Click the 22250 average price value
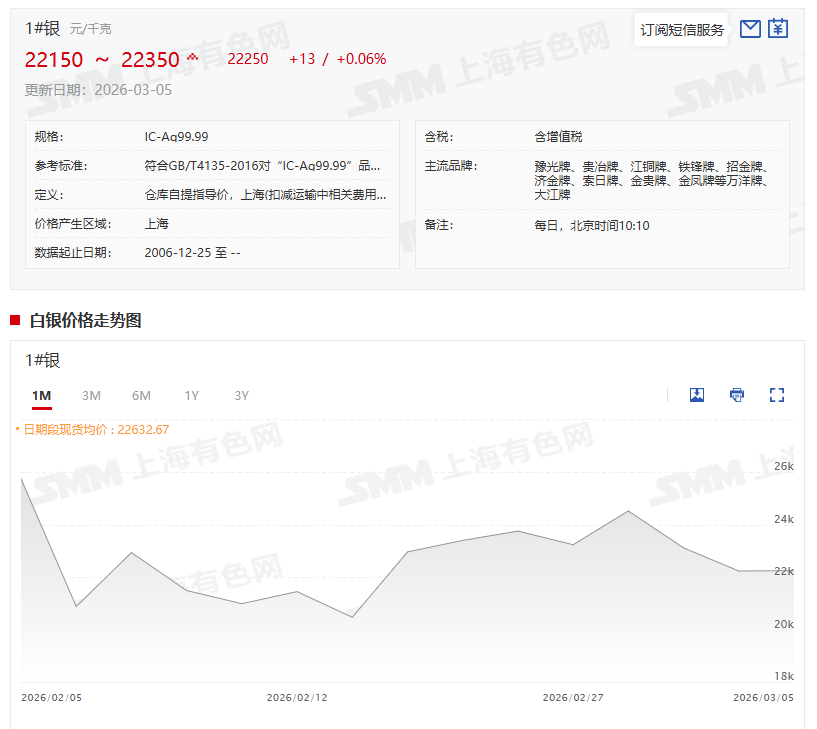 pos(248,59)
